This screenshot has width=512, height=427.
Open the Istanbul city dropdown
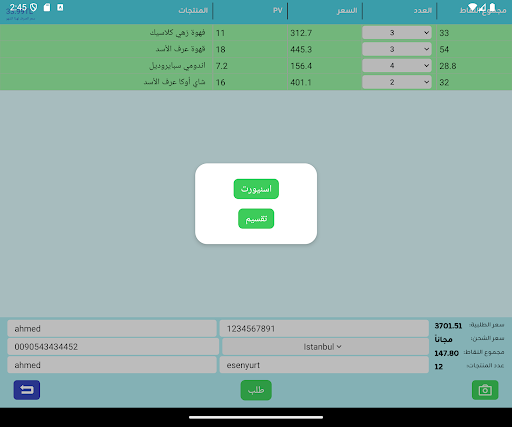325,347
